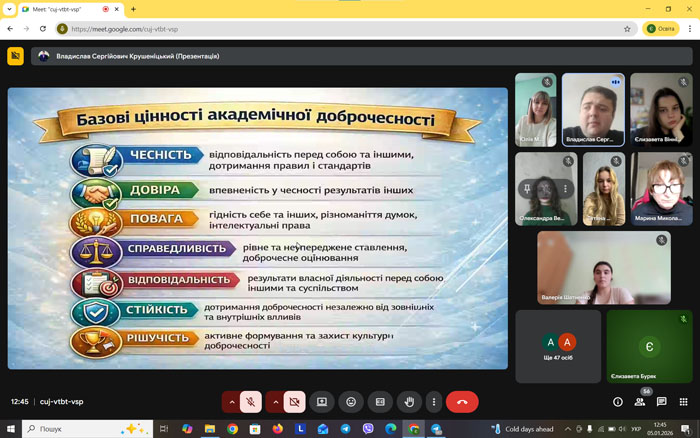Click the present screen button

point(322,401)
